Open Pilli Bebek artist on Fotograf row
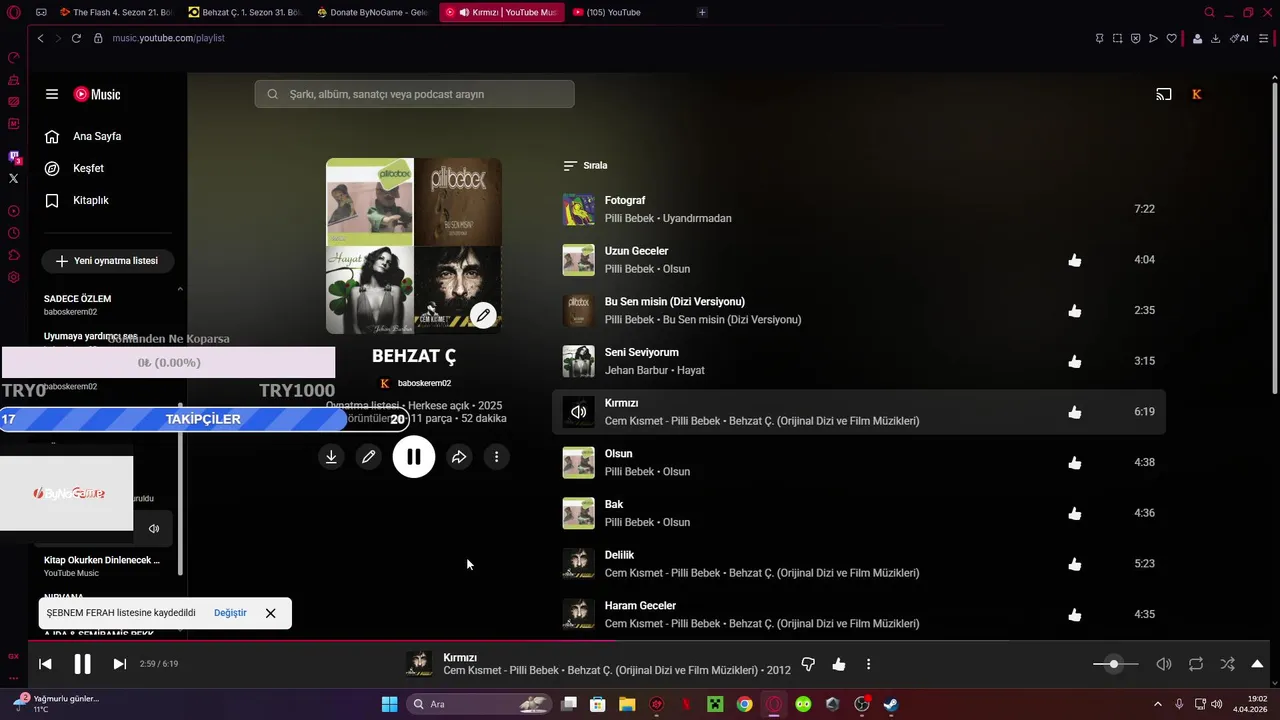1280x720 pixels. pos(629,218)
